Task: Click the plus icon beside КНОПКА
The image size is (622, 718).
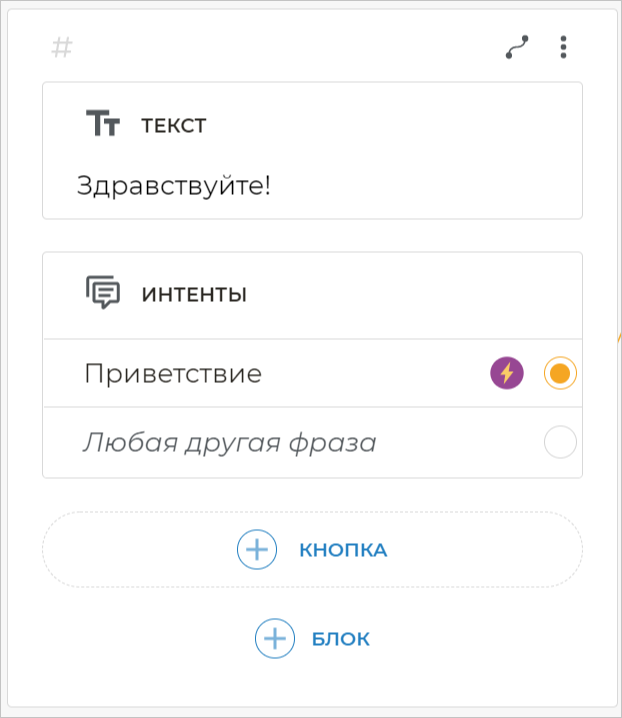Action: click(x=257, y=549)
